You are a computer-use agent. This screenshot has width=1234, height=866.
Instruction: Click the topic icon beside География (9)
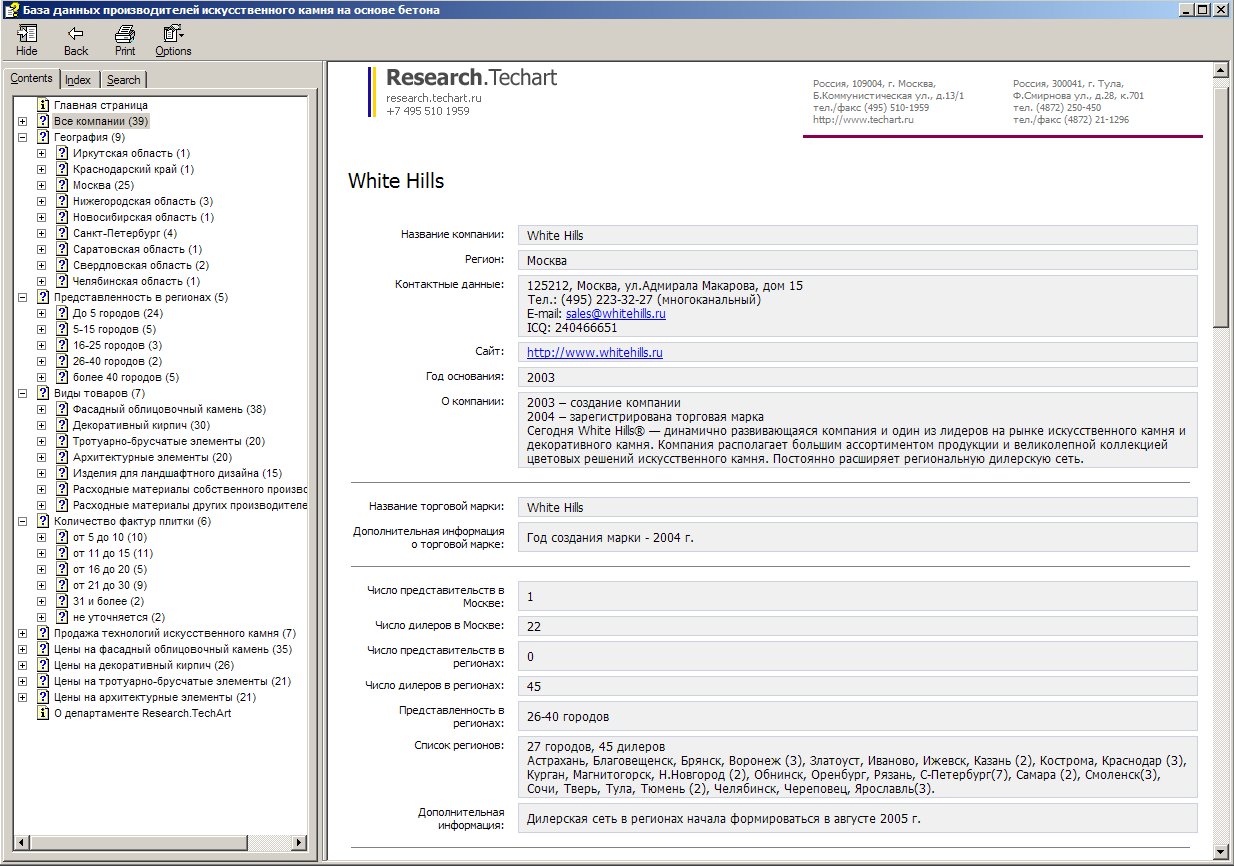tap(43, 137)
